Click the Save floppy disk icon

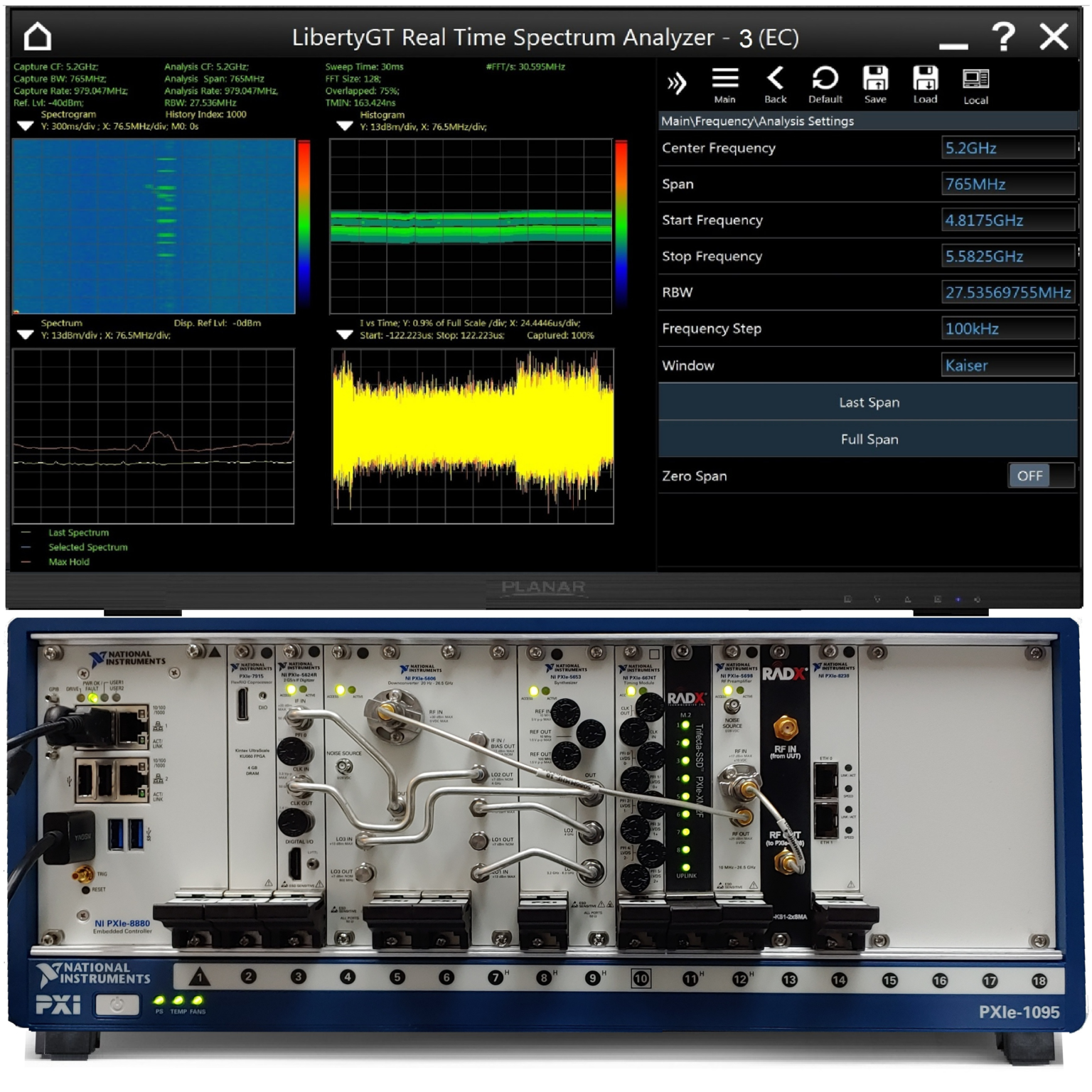875,78
